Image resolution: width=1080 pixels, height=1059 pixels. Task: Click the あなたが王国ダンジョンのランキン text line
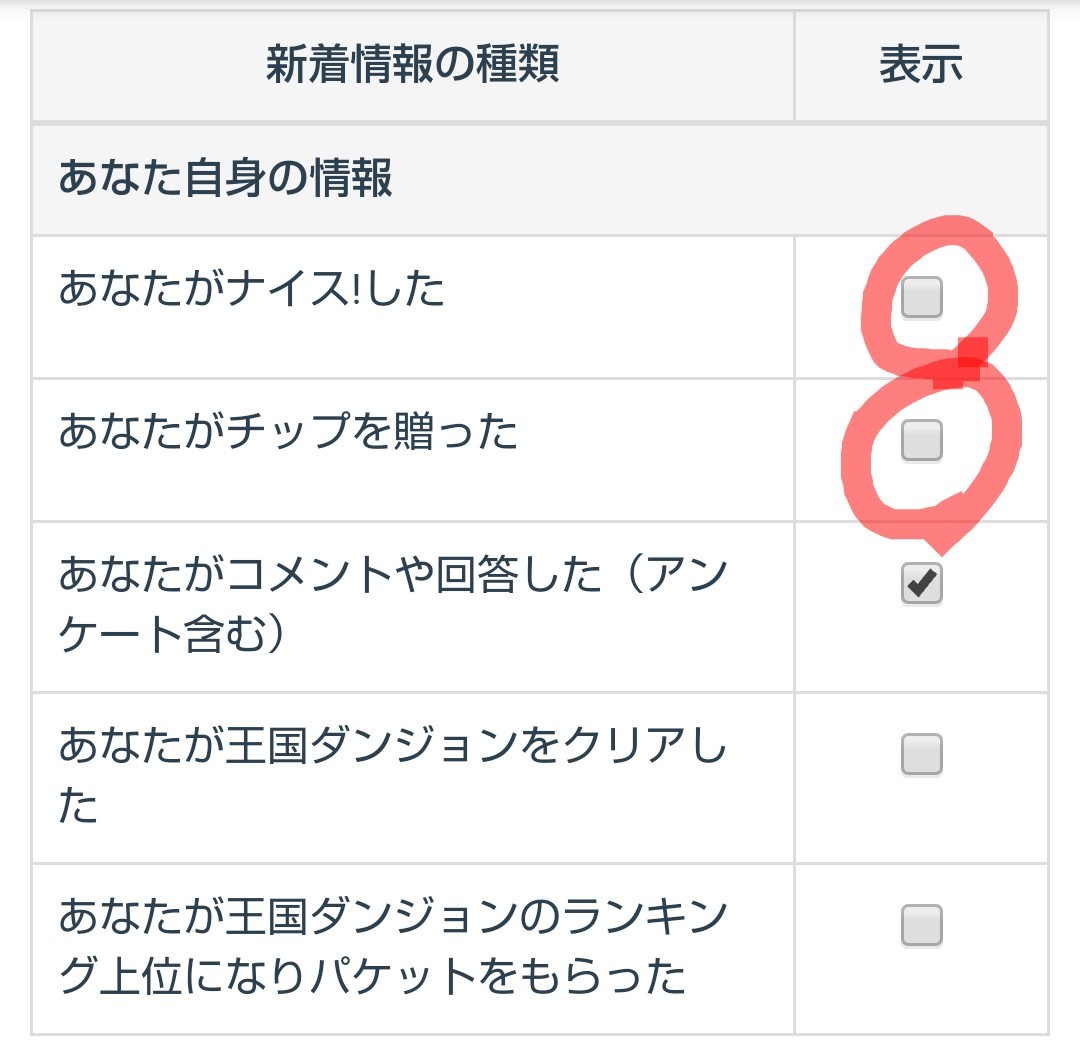pyautogui.click(x=392, y=918)
